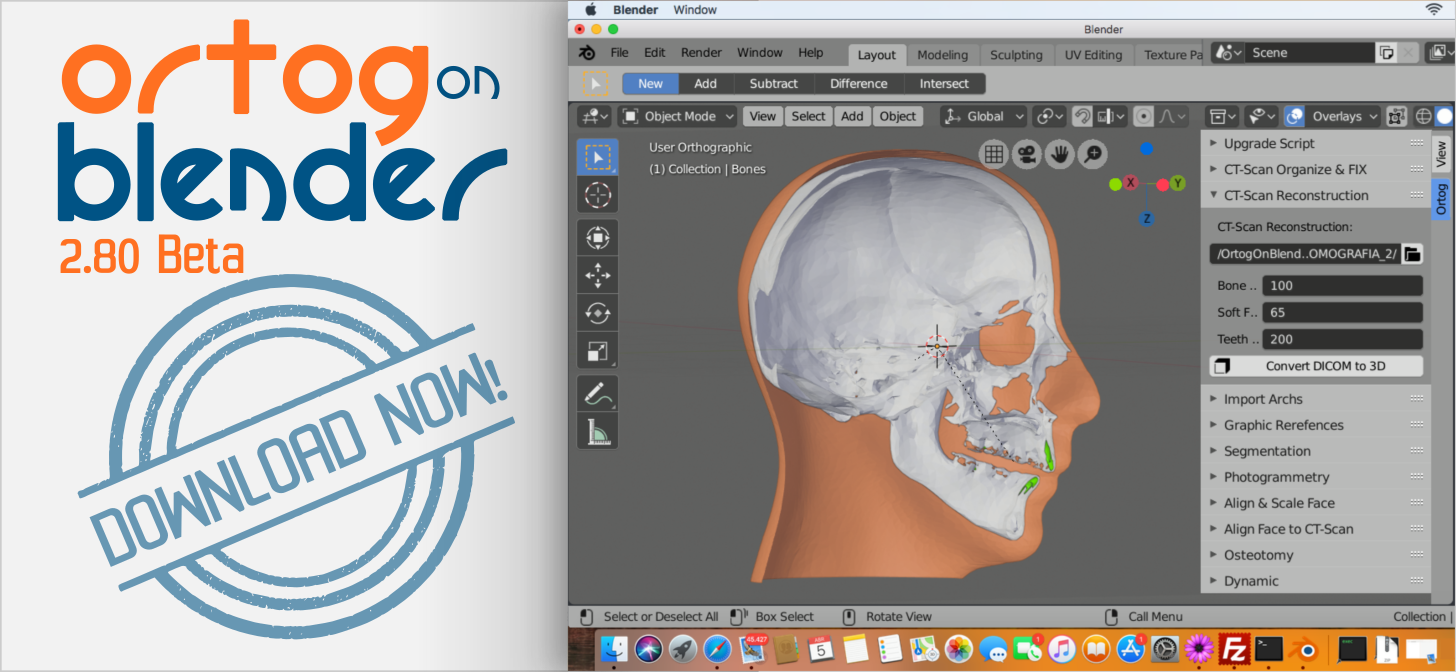Click the green Y axis on gizmo
This screenshot has height=672, width=1456.
pyautogui.click(x=1177, y=183)
